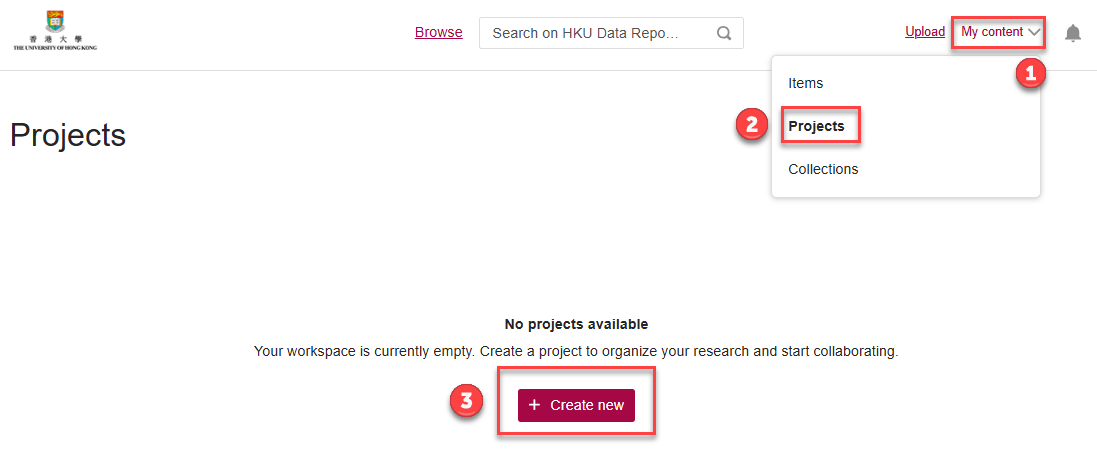Click The University of Hong Kong wordmark text

point(55,46)
